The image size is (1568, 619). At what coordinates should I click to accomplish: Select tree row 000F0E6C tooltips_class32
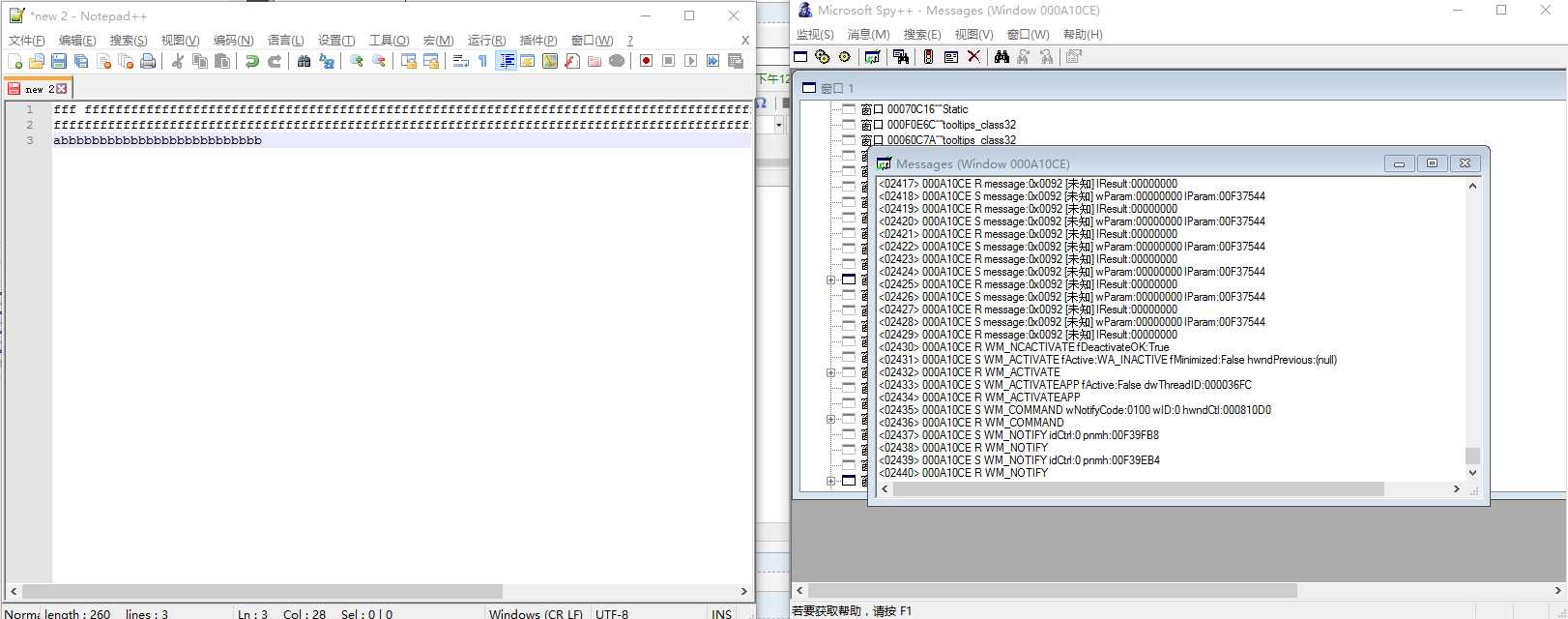(939, 125)
